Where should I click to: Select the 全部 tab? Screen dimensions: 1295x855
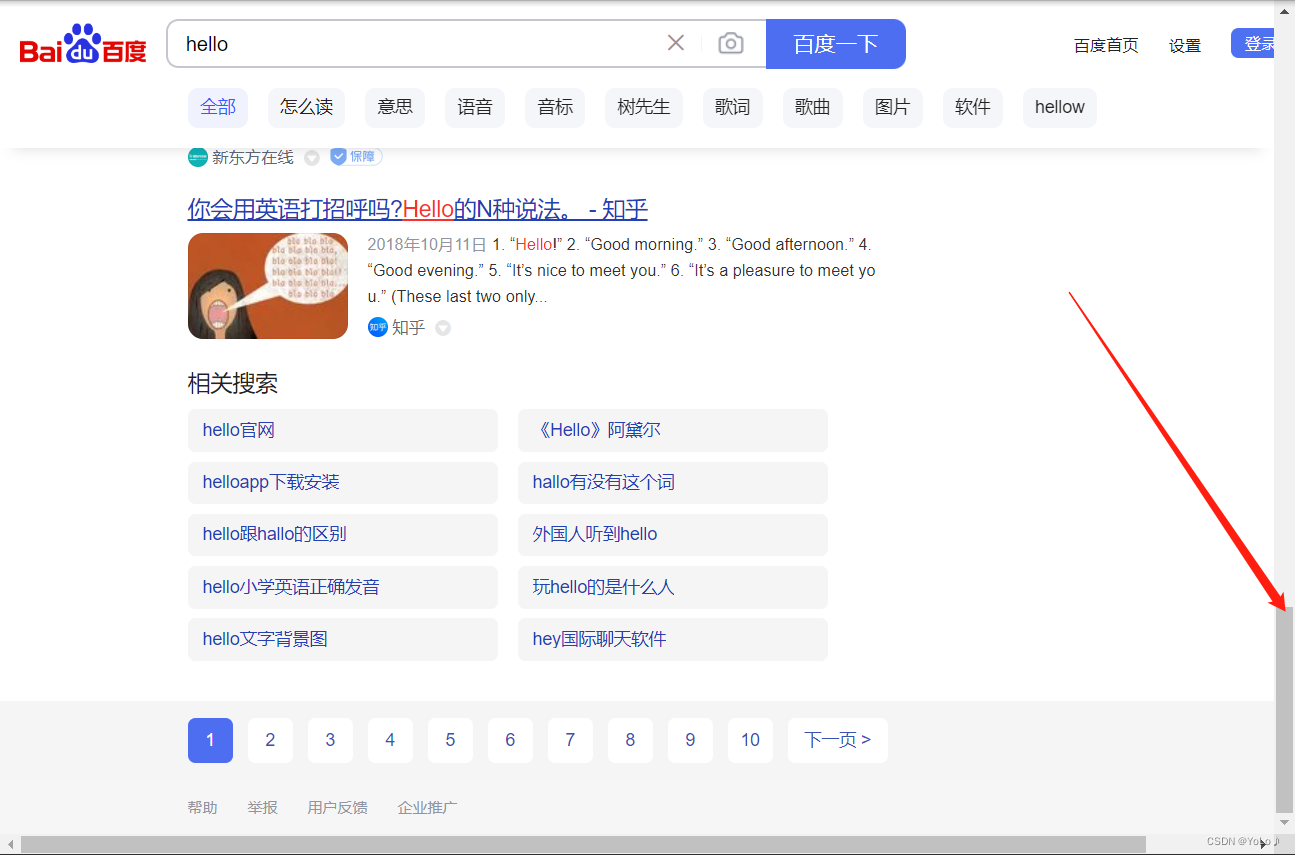point(218,107)
